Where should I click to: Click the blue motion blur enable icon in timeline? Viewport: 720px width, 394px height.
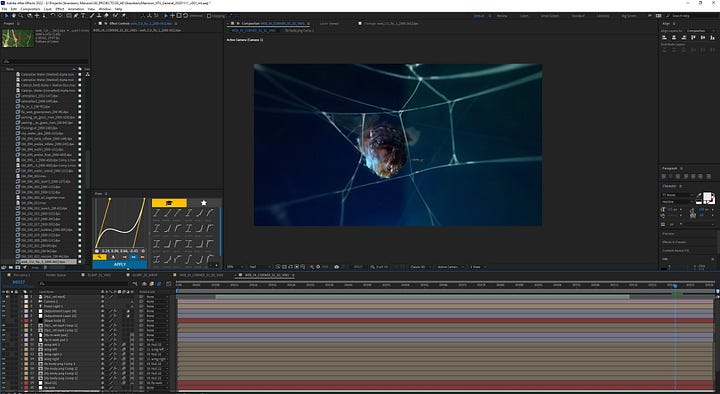[x=159, y=284]
